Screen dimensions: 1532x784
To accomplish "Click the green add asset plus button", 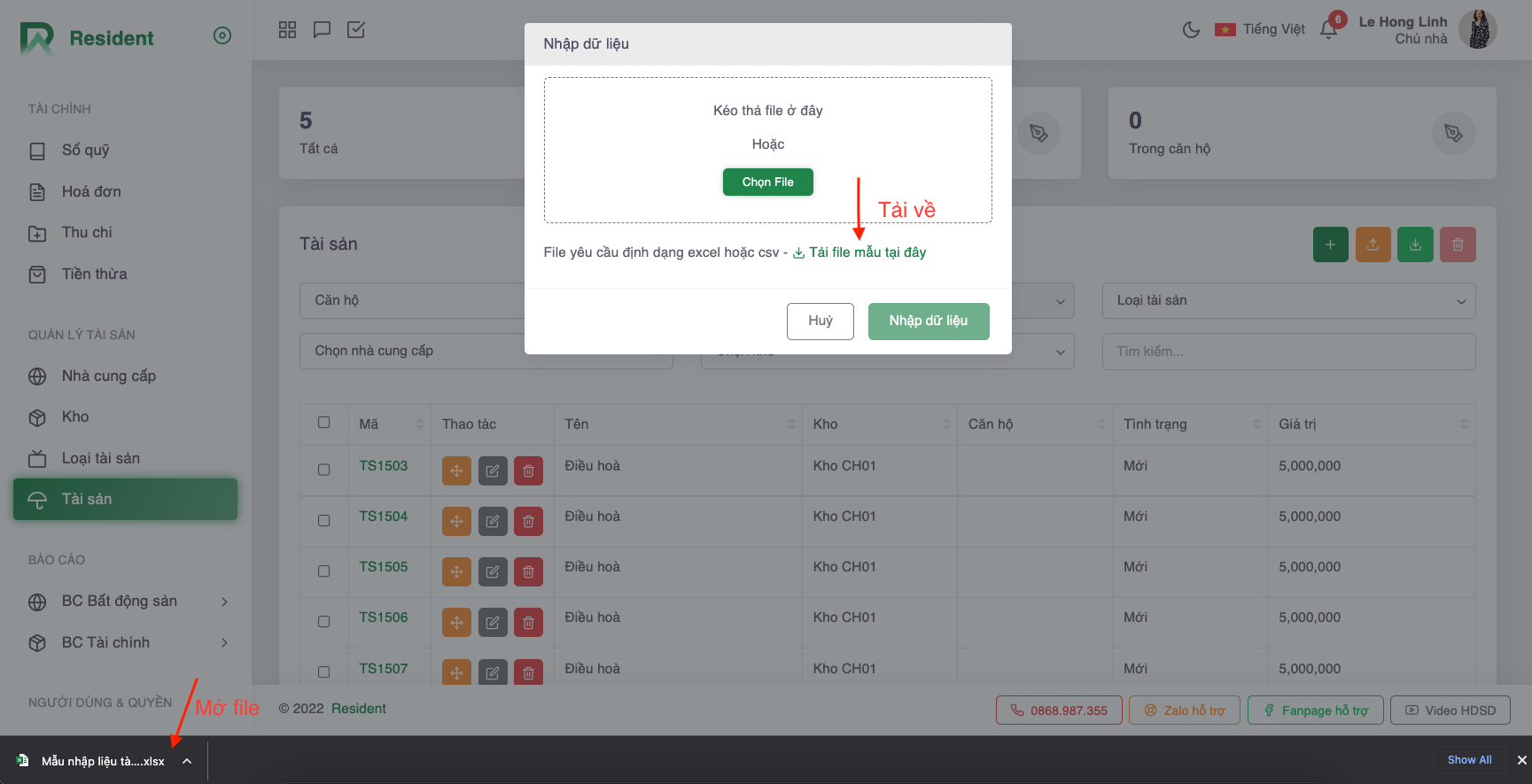I will tap(1330, 245).
